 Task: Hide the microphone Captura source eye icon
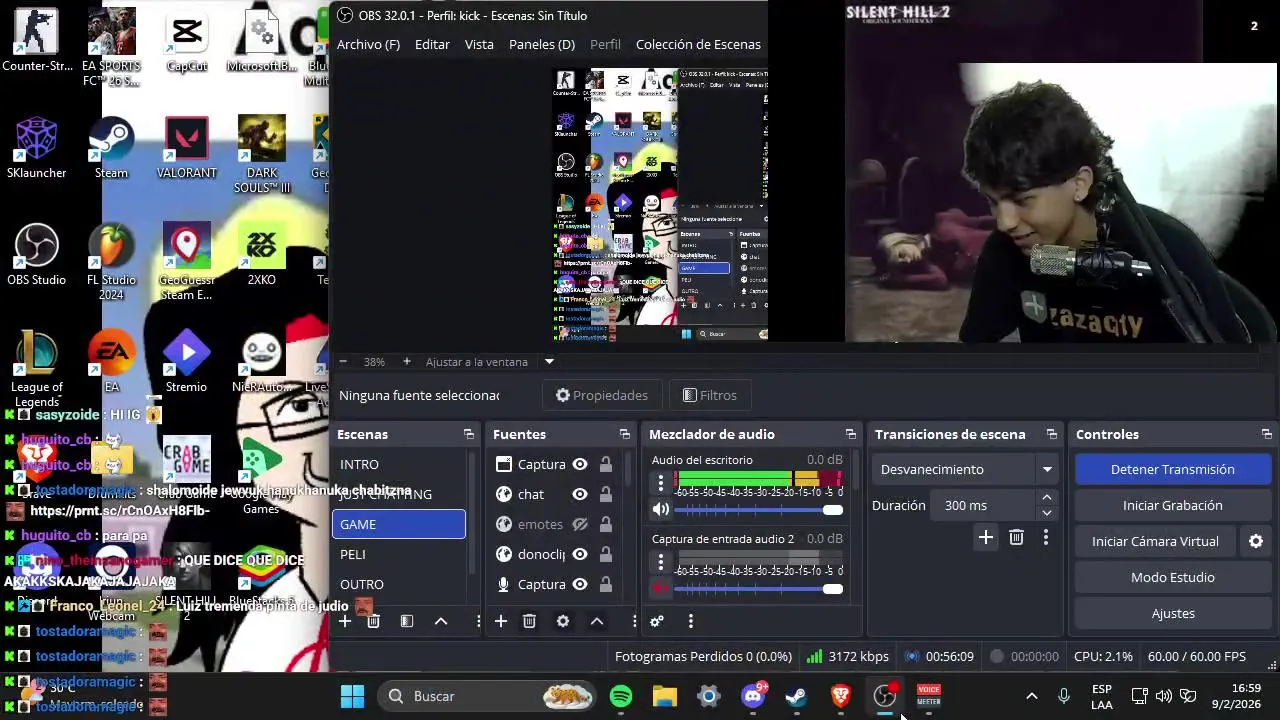click(x=580, y=584)
